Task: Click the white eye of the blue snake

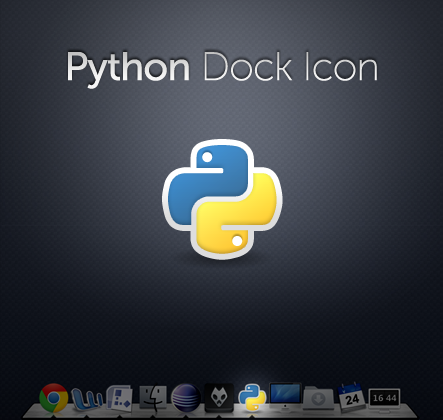Action: click(207, 157)
